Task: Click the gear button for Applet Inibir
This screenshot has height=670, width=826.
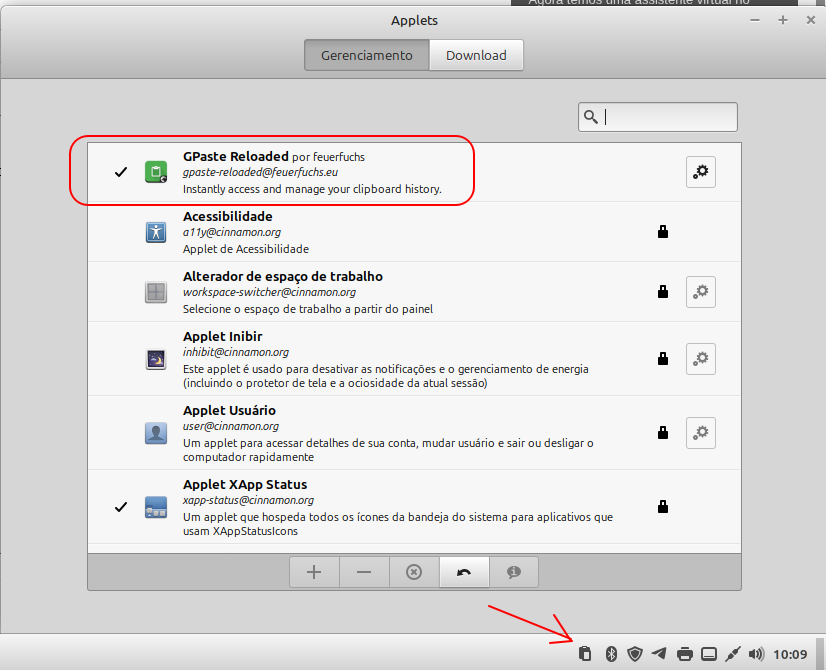Action: 701,358
